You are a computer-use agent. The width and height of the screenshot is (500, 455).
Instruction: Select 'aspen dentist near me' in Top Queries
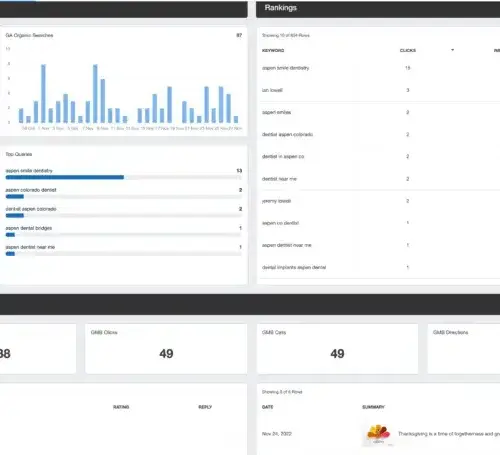(x=30, y=247)
